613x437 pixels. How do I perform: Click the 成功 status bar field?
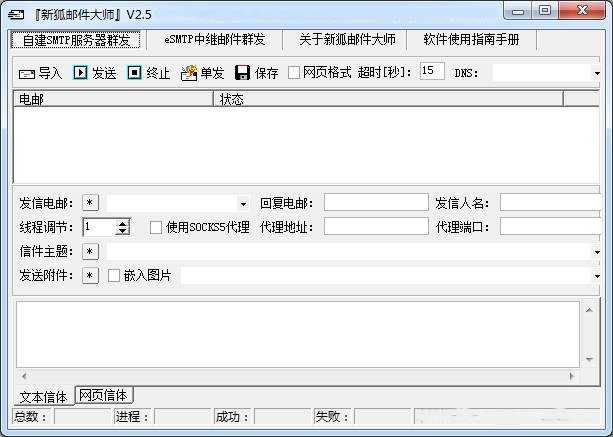(x=283, y=417)
